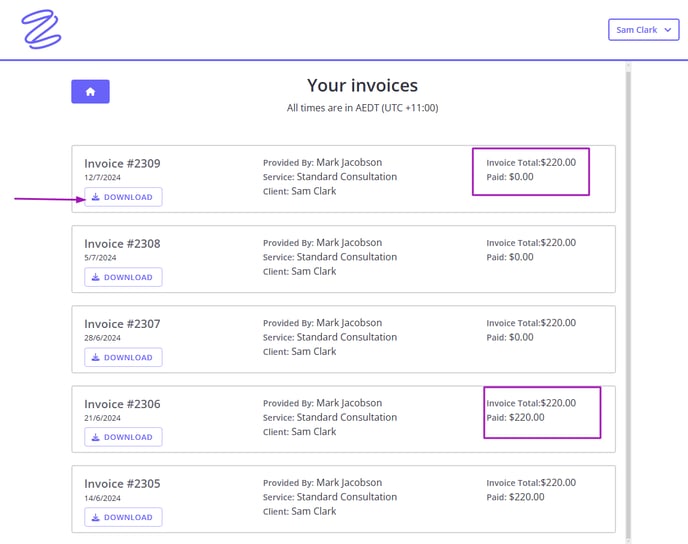Open the Sam Clark account dropdown
688x544 pixels.
643,30
